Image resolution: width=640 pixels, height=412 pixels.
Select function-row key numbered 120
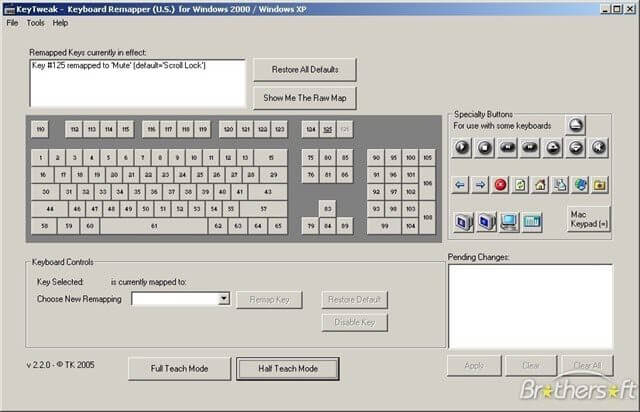click(x=228, y=129)
